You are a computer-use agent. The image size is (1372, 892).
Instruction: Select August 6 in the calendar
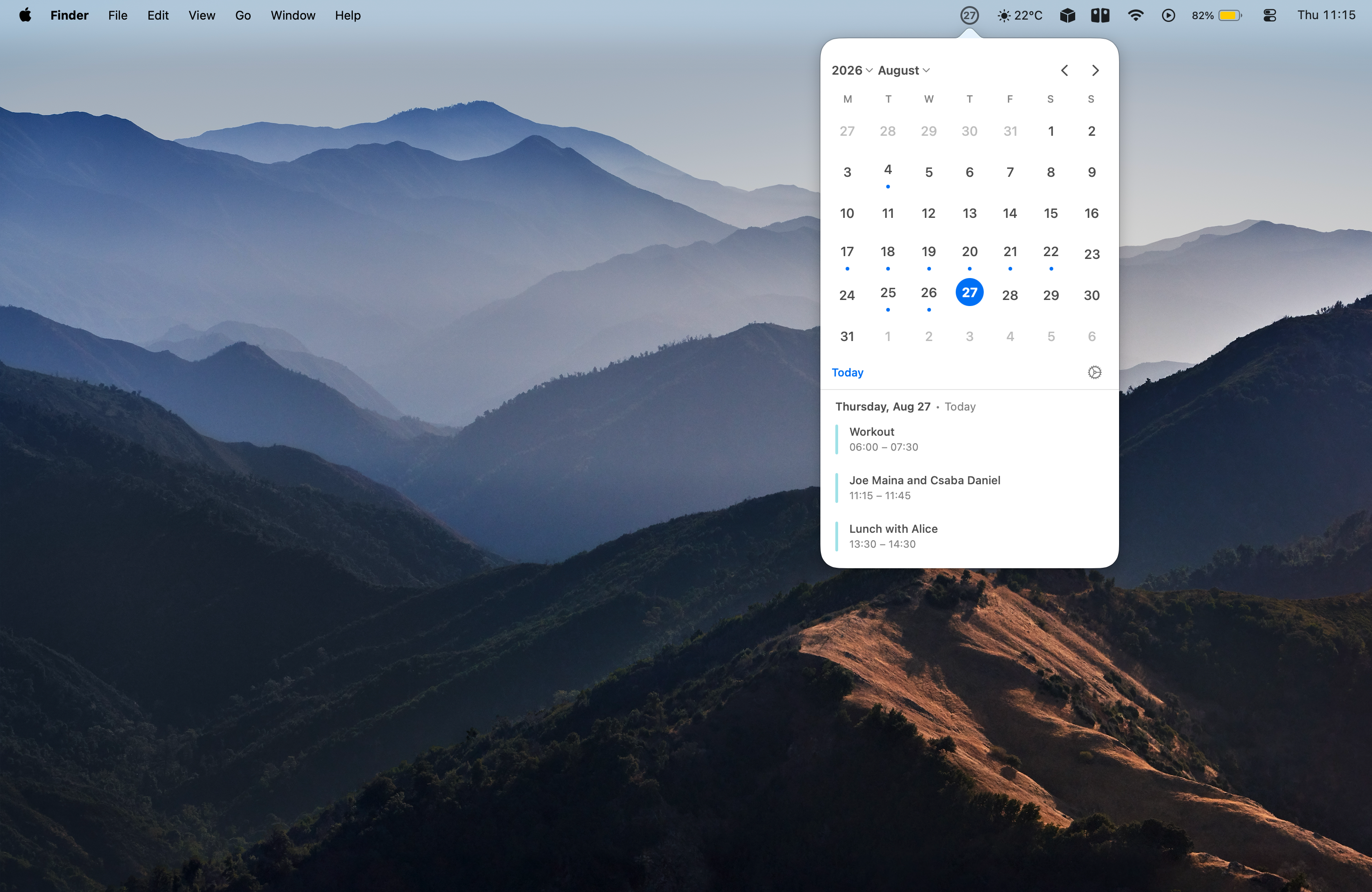click(969, 172)
